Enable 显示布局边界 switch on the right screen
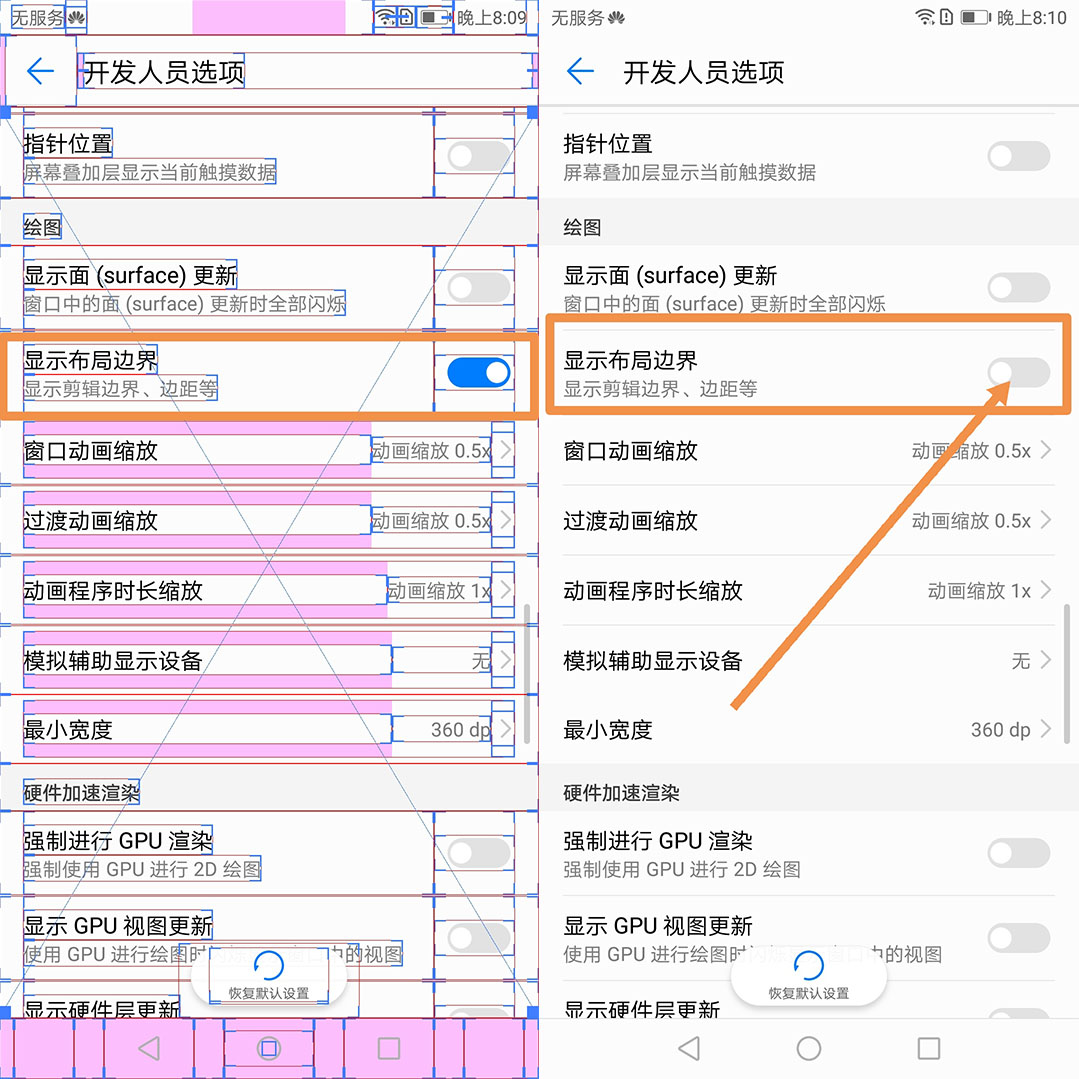The height and width of the screenshot is (1079, 1079). [x=1018, y=373]
